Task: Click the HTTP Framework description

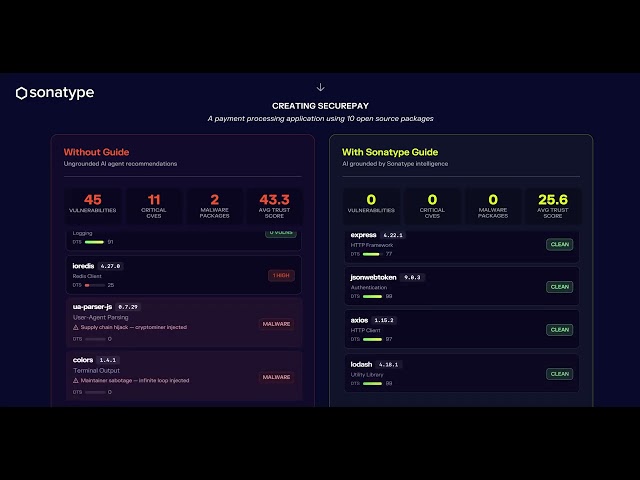Action: (x=372, y=245)
